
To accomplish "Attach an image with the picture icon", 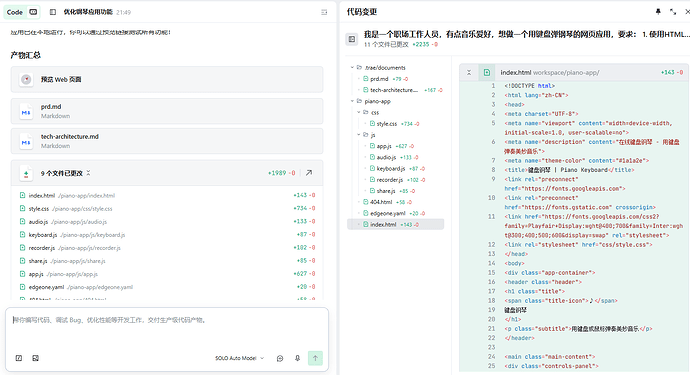I will 36,358.
